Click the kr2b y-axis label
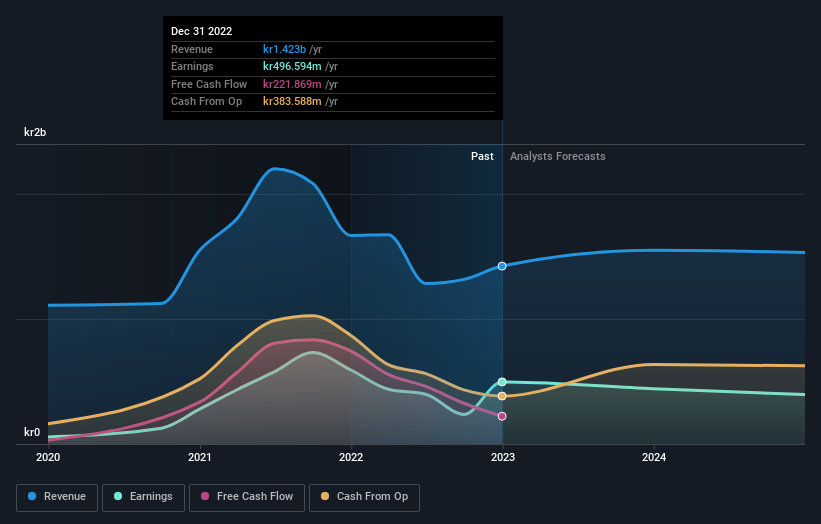Viewport: 821px width, 524px height. coord(35,132)
